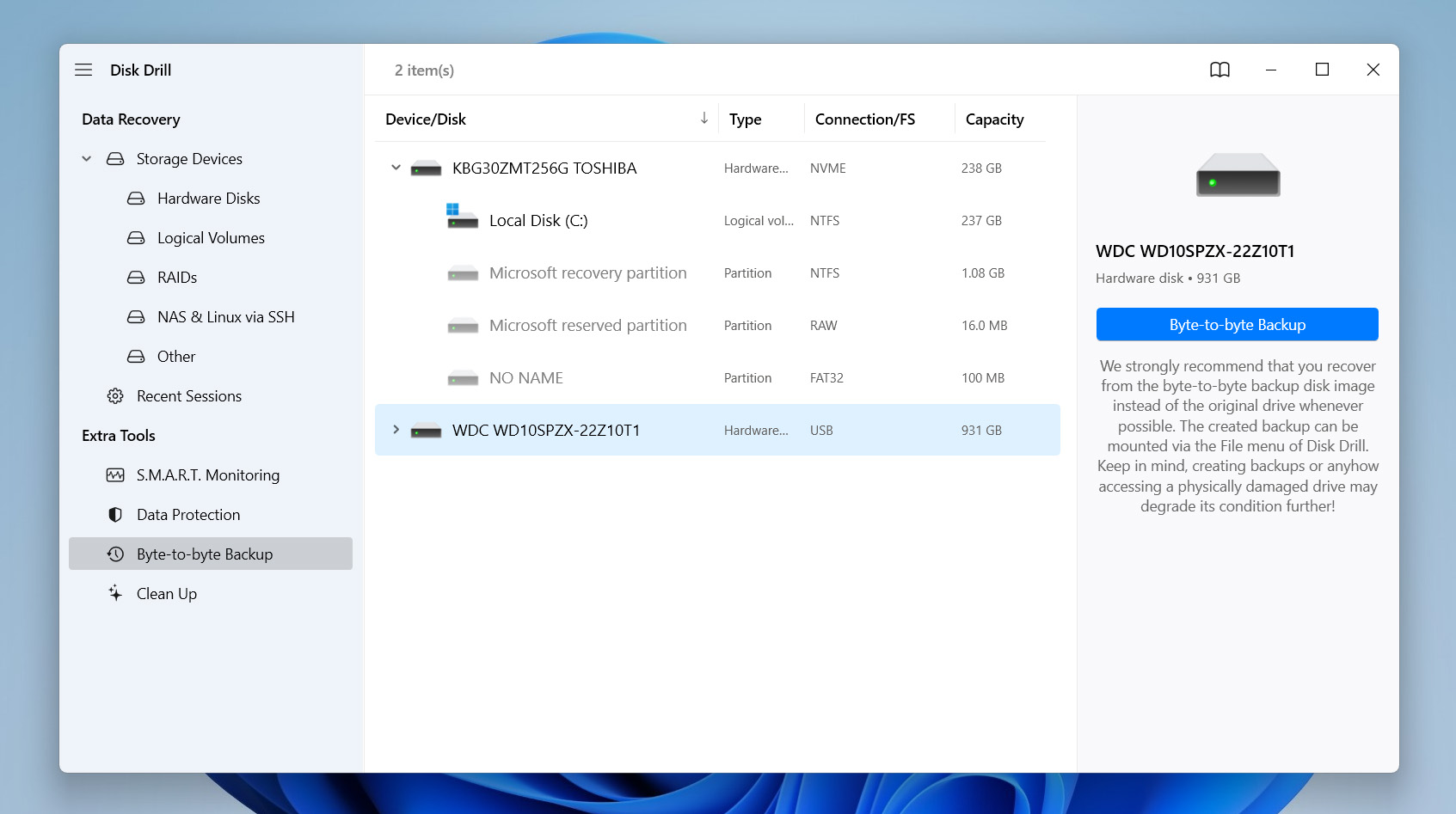Select the Microsoft reserved partition row
The height and width of the screenshot is (814, 1456).
717,326
